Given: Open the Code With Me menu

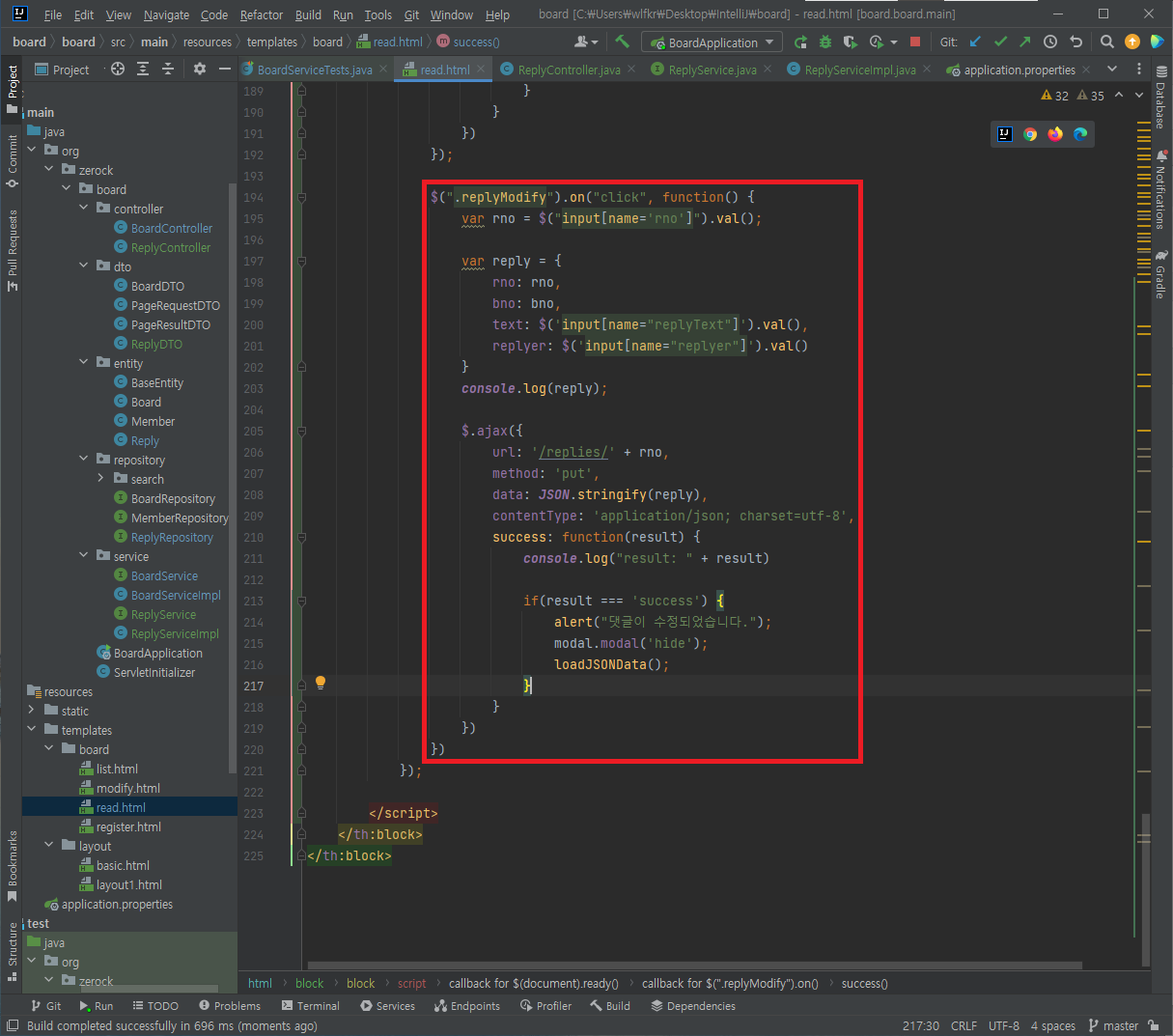Looking at the screenshot, I should (x=586, y=42).
